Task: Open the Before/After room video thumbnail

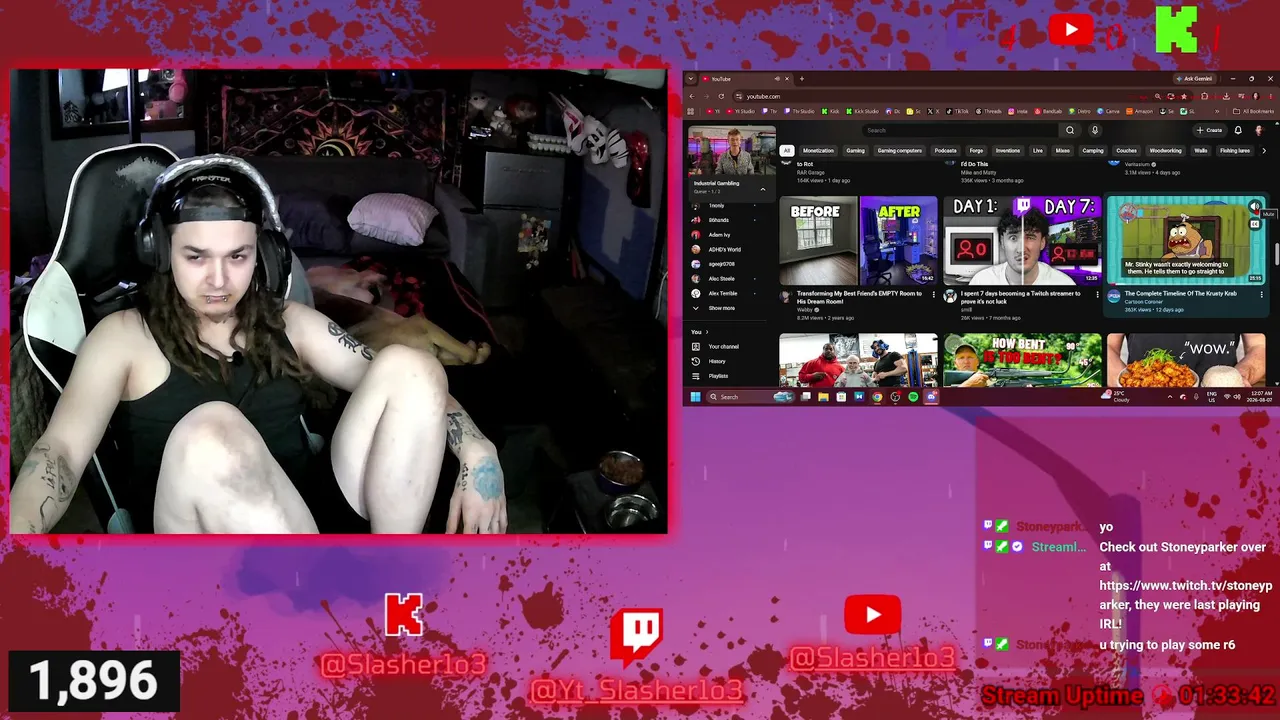Action: click(858, 240)
